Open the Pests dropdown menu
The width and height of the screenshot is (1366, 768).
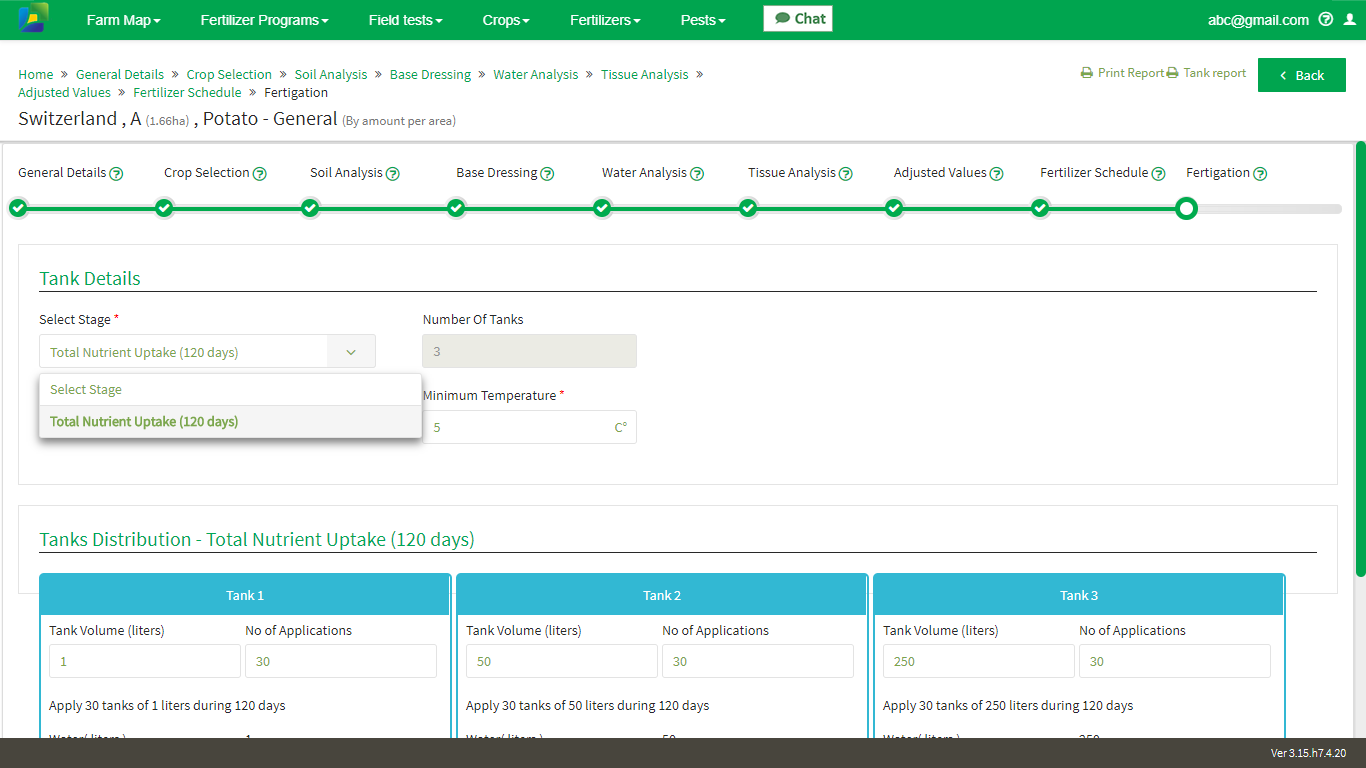[x=703, y=20]
